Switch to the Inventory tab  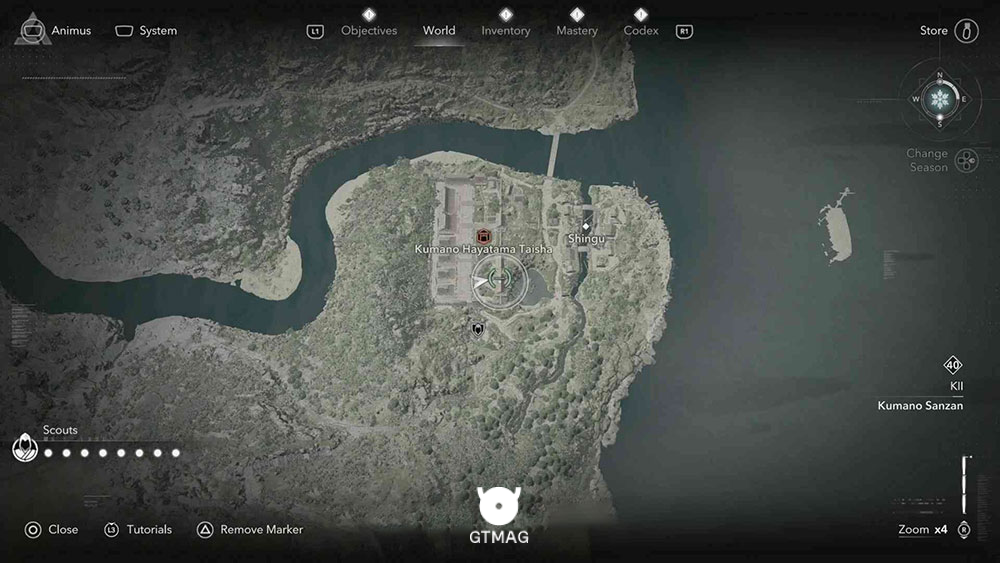(x=506, y=31)
